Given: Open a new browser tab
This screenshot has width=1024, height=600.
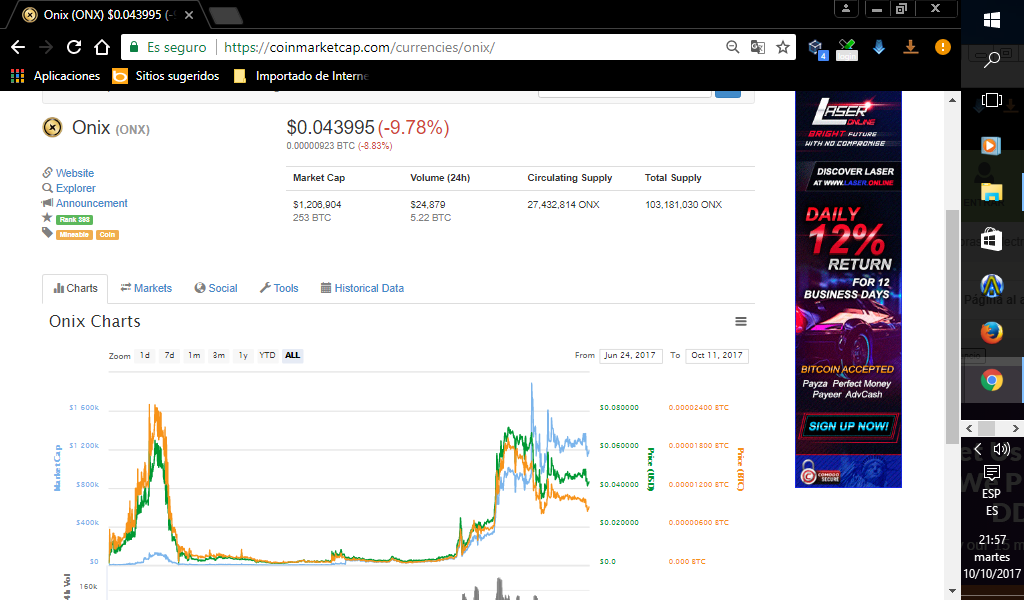Looking at the screenshot, I should [226, 15].
